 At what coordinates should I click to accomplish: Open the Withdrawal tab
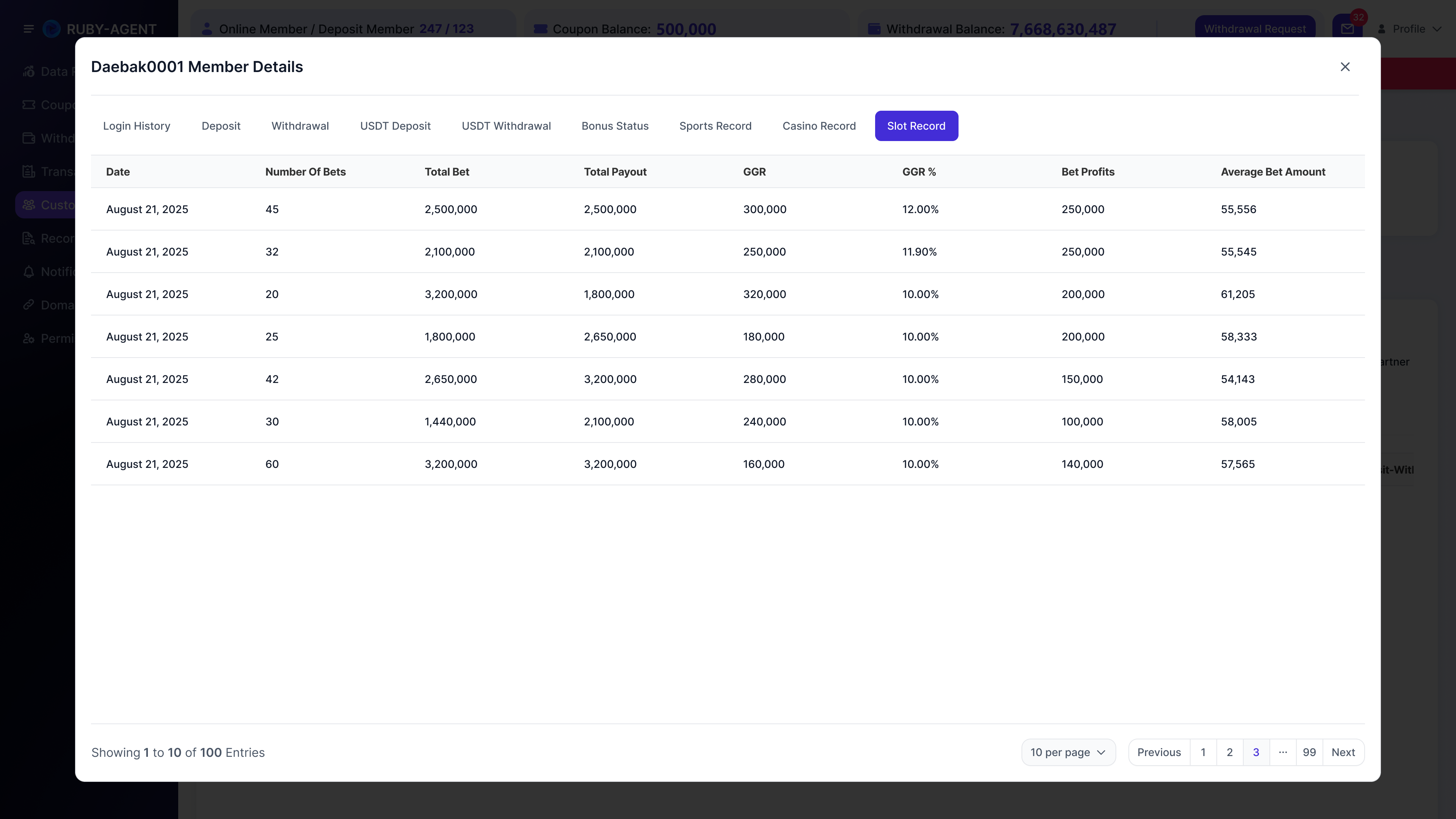point(300,126)
